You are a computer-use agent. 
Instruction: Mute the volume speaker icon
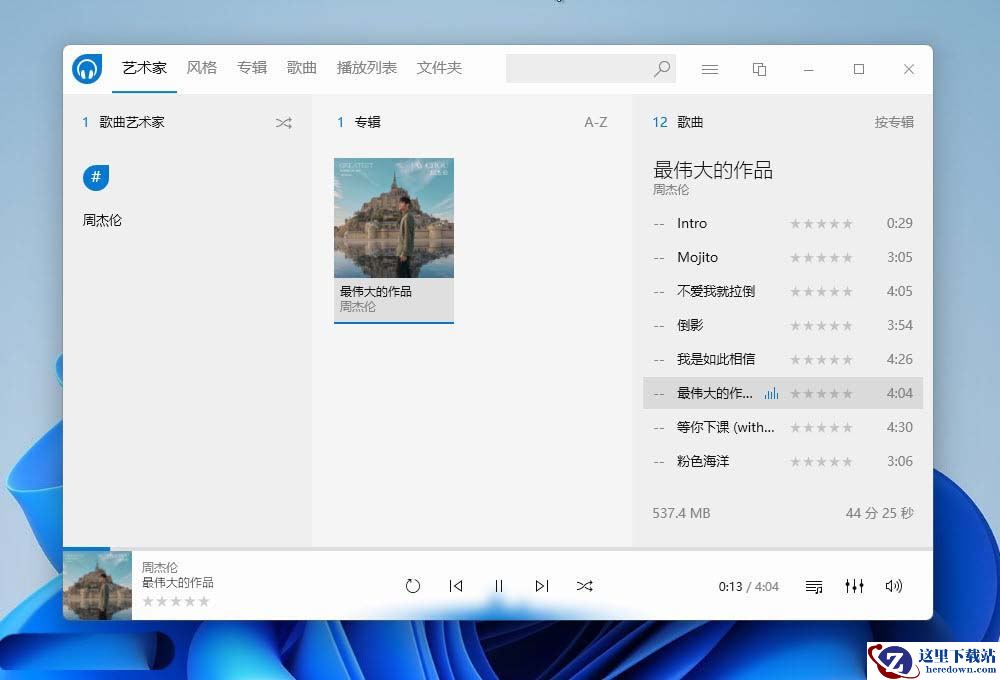893,586
